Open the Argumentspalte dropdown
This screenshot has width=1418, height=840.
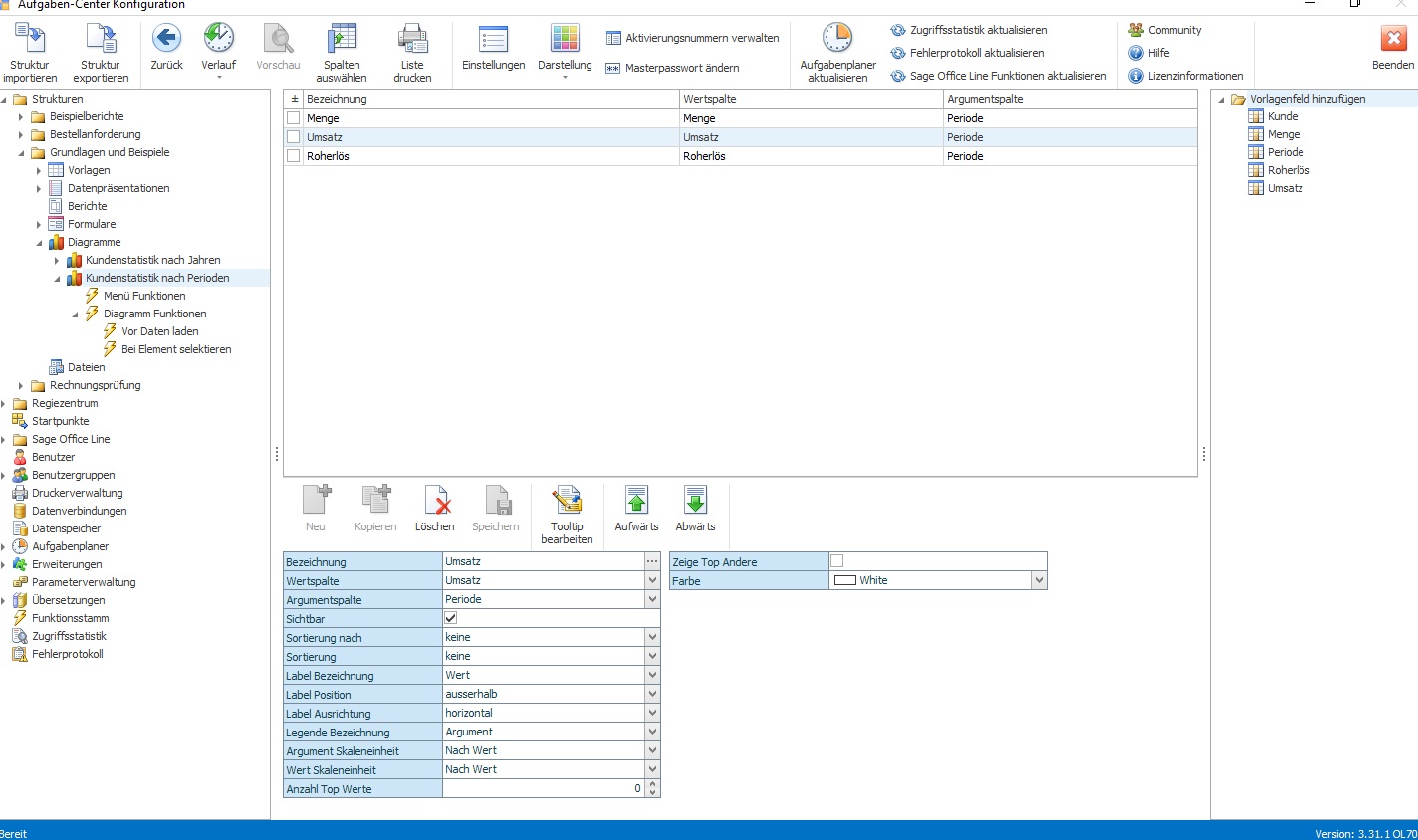(652, 599)
